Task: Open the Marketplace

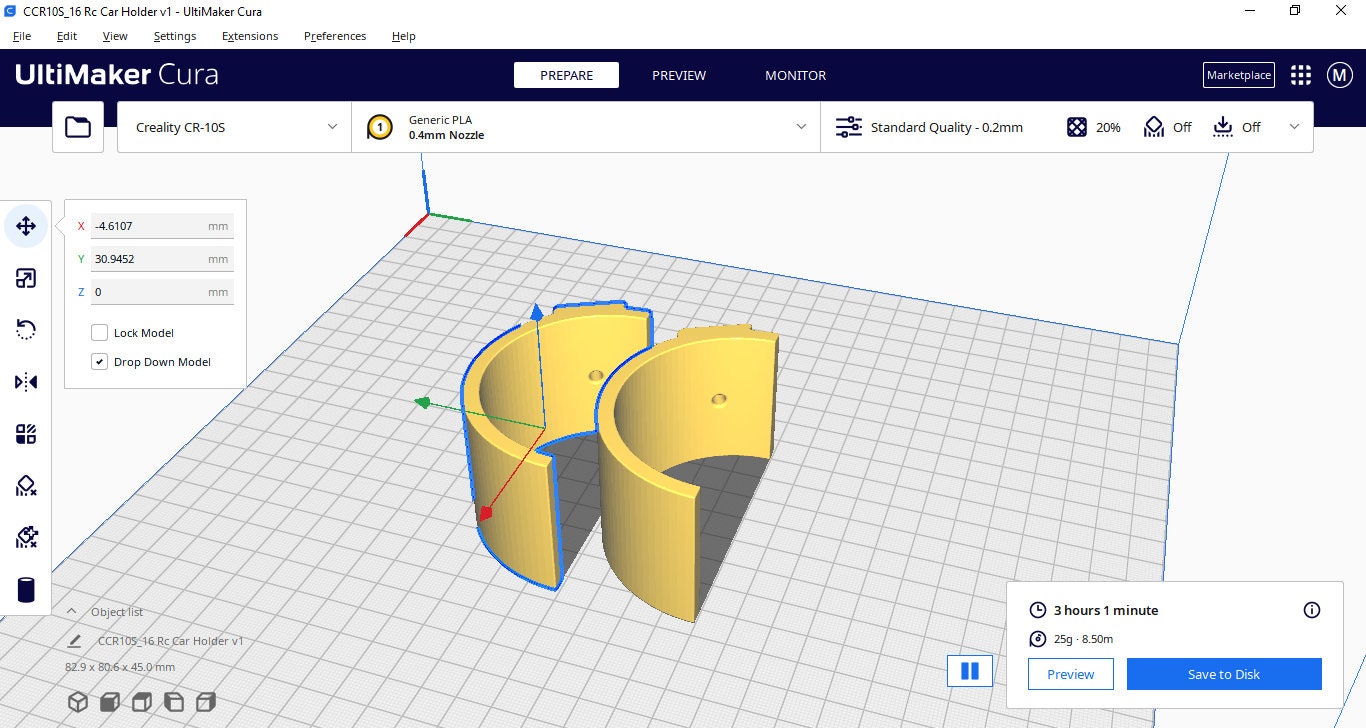Action: pyautogui.click(x=1238, y=75)
